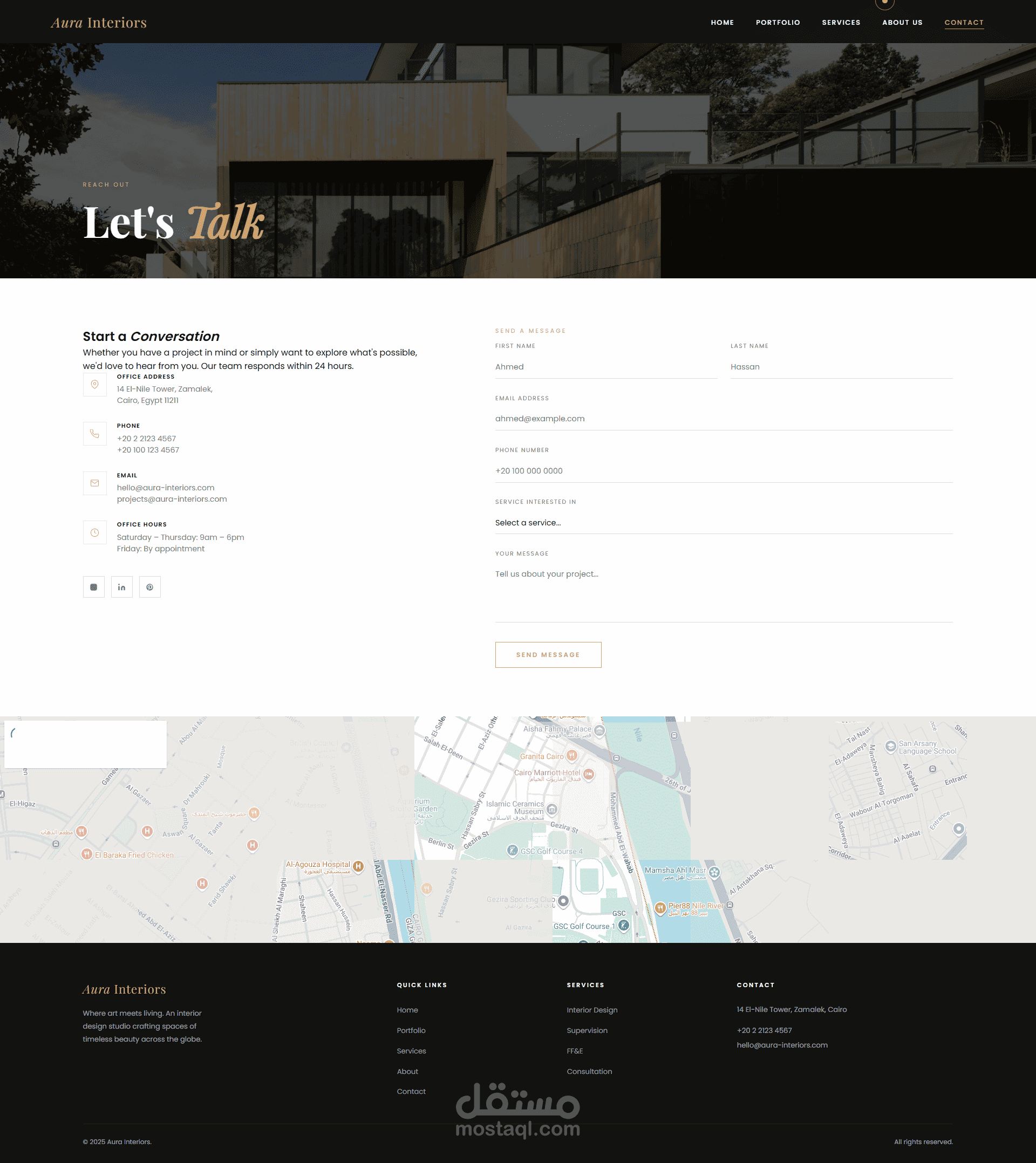Viewport: 1036px width, 1163px height.
Task: Open Portfolio in the top navigation
Action: click(778, 23)
